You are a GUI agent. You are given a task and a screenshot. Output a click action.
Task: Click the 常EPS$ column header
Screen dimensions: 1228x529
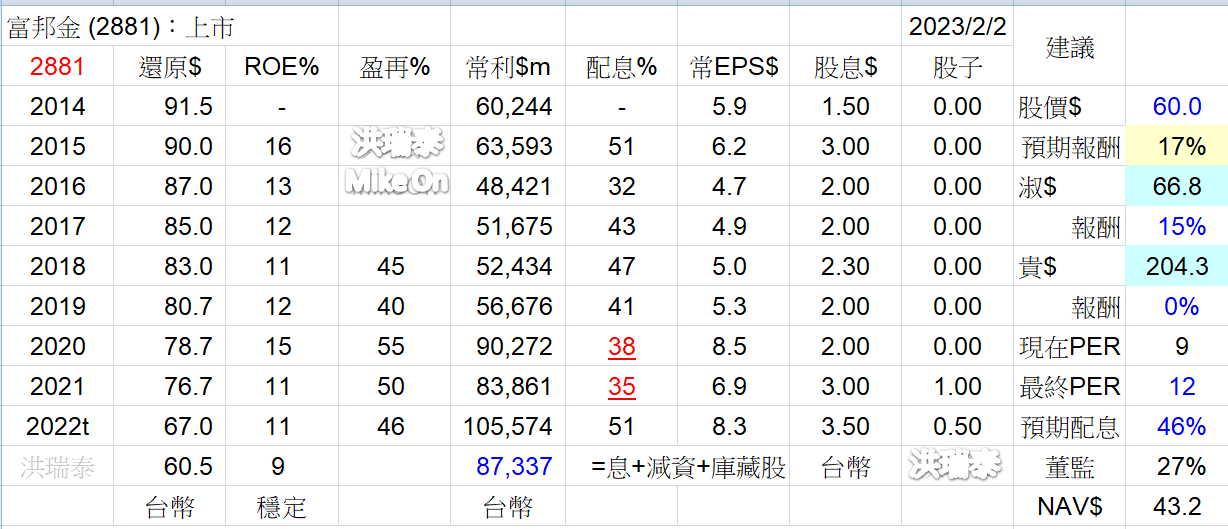[x=734, y=67]
